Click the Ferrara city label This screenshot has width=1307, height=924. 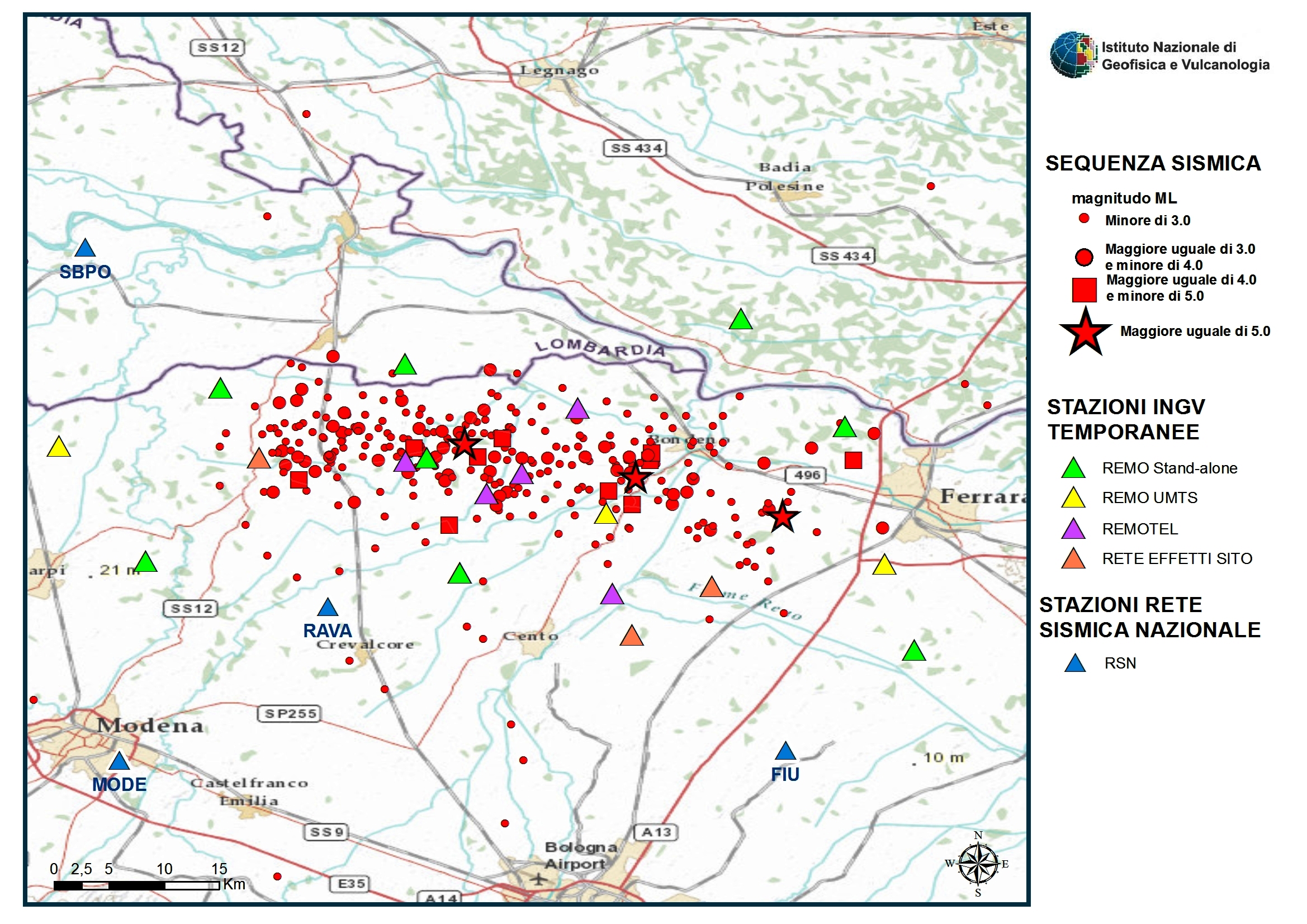point(982,496)
